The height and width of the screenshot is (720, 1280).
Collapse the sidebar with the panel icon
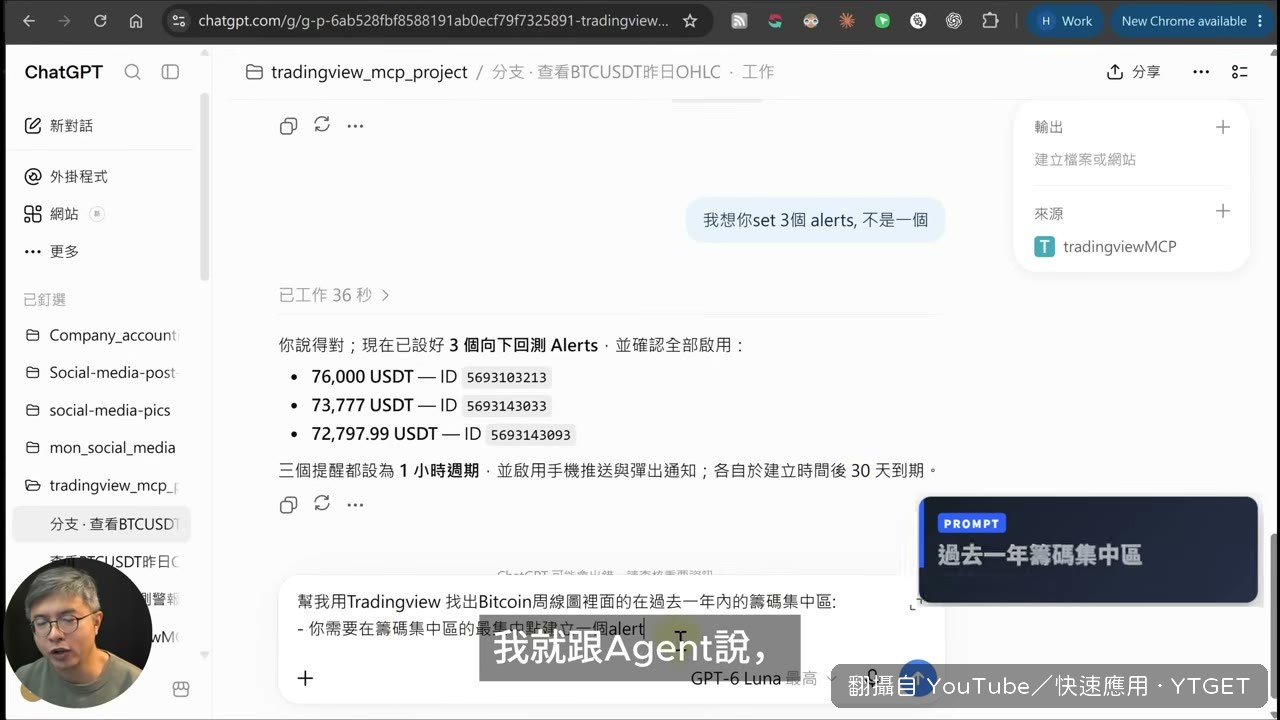(x=170, y=72)
